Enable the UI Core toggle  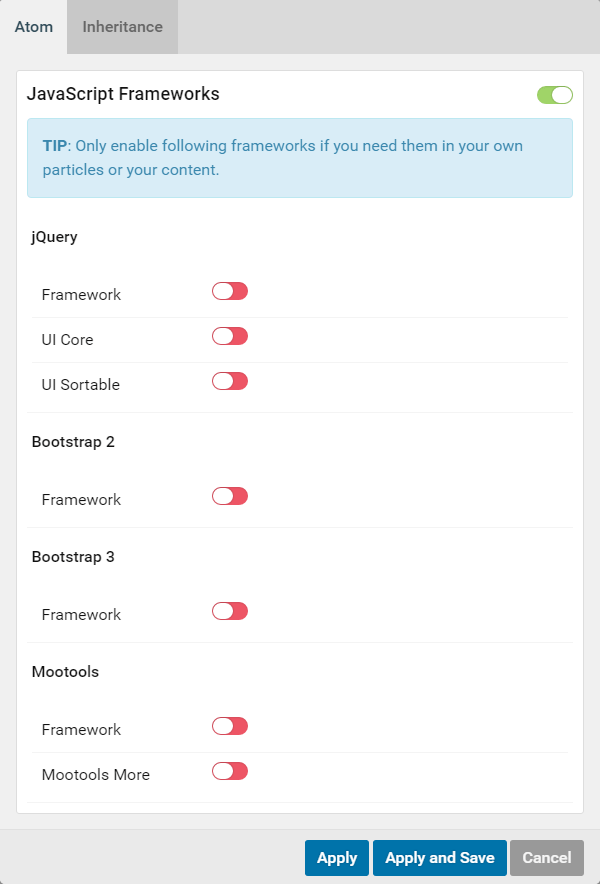229,336
